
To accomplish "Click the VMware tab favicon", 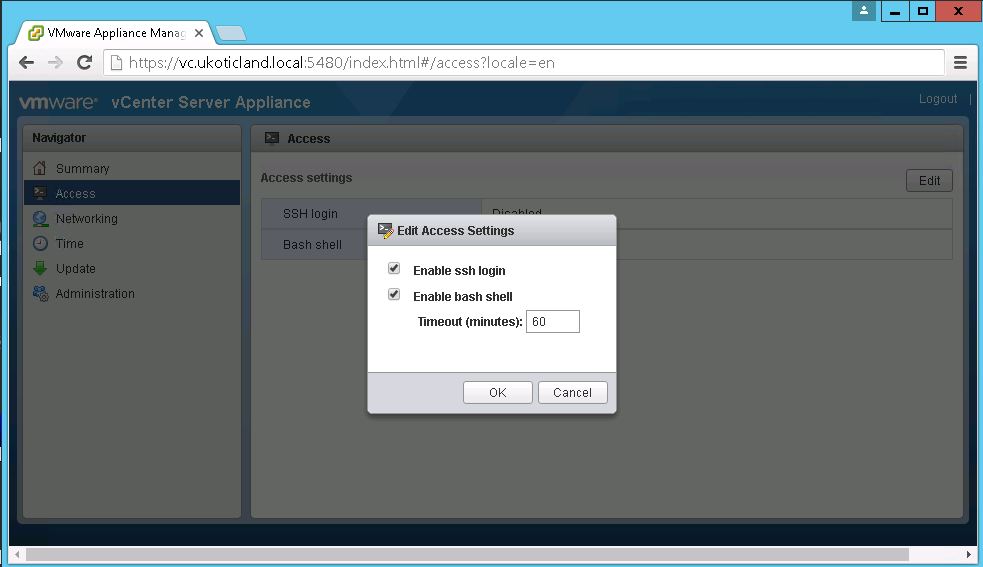I will [x=36, y=33].
